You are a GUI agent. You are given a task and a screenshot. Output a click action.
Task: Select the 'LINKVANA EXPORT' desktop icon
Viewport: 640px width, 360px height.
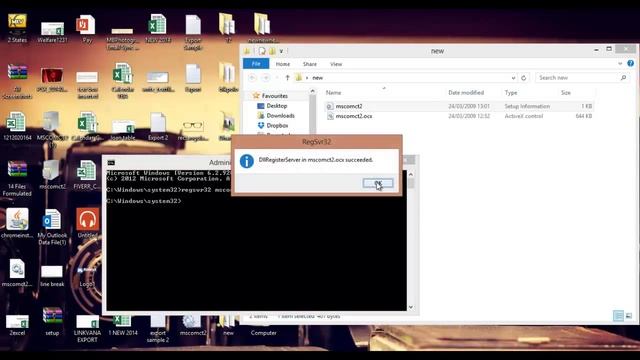[x=87, y=329]
